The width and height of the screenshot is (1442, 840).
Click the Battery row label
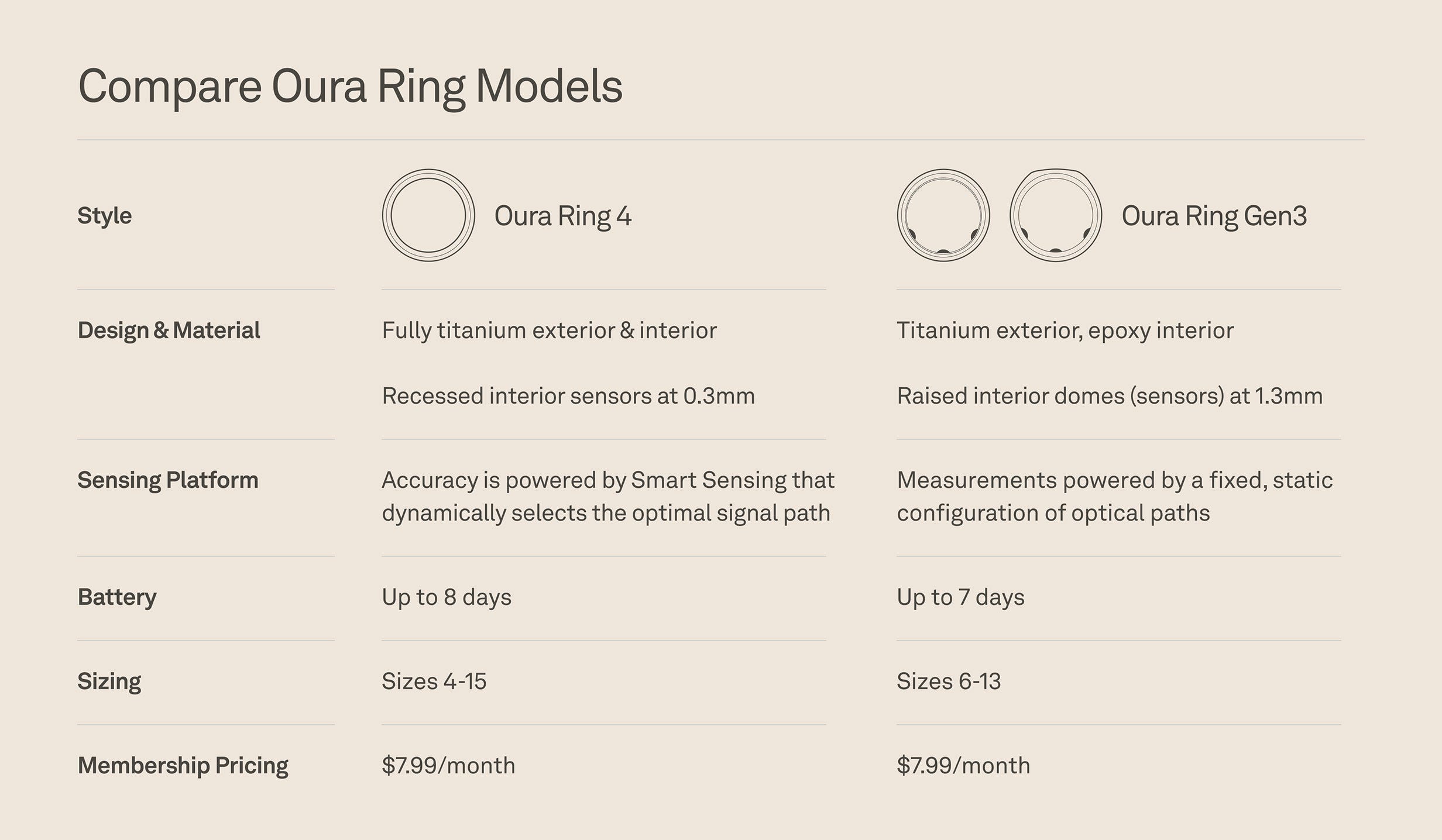(117, 597)
